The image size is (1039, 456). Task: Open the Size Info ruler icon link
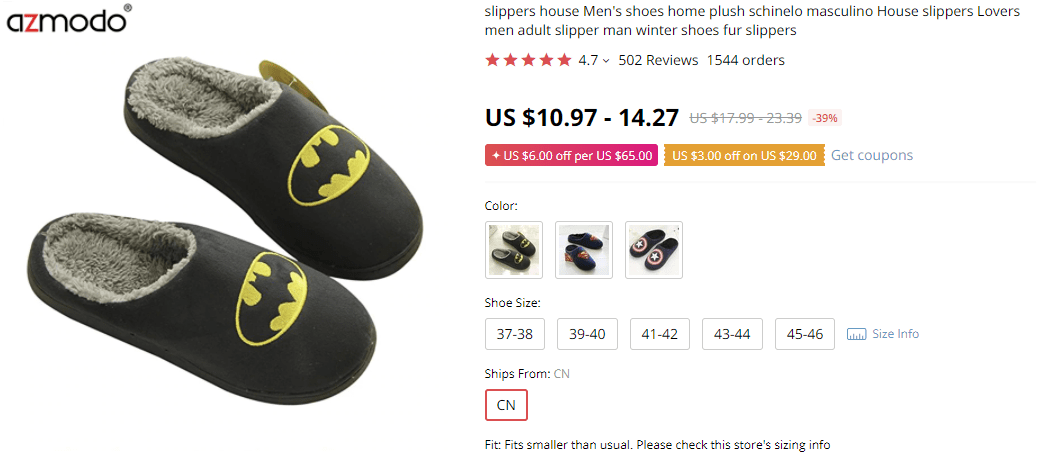click(883, 334)
